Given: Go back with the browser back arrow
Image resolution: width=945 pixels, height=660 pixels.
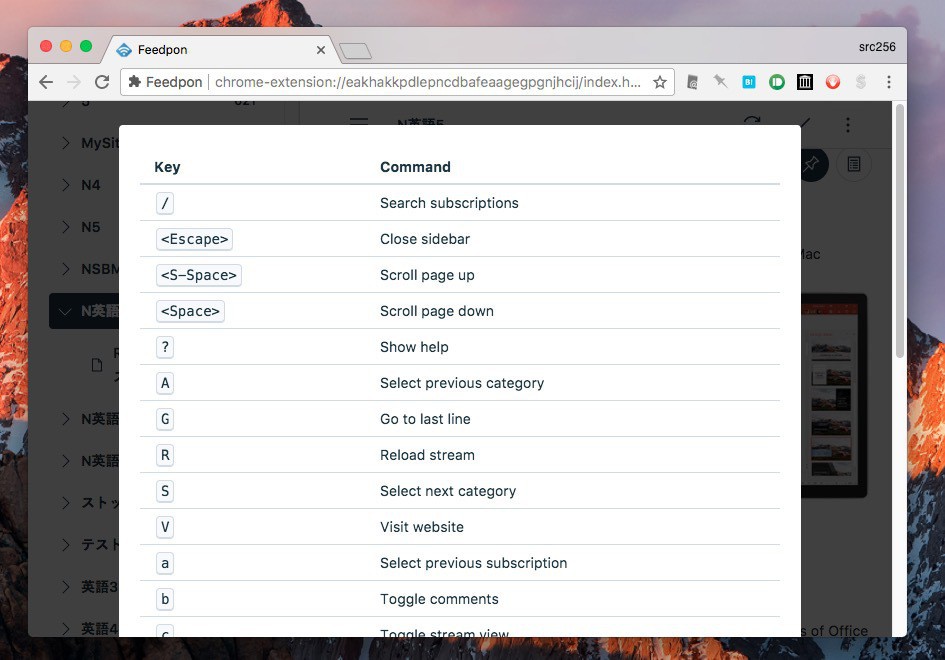Looking at the screenshot, I should [x=46, y=82].
